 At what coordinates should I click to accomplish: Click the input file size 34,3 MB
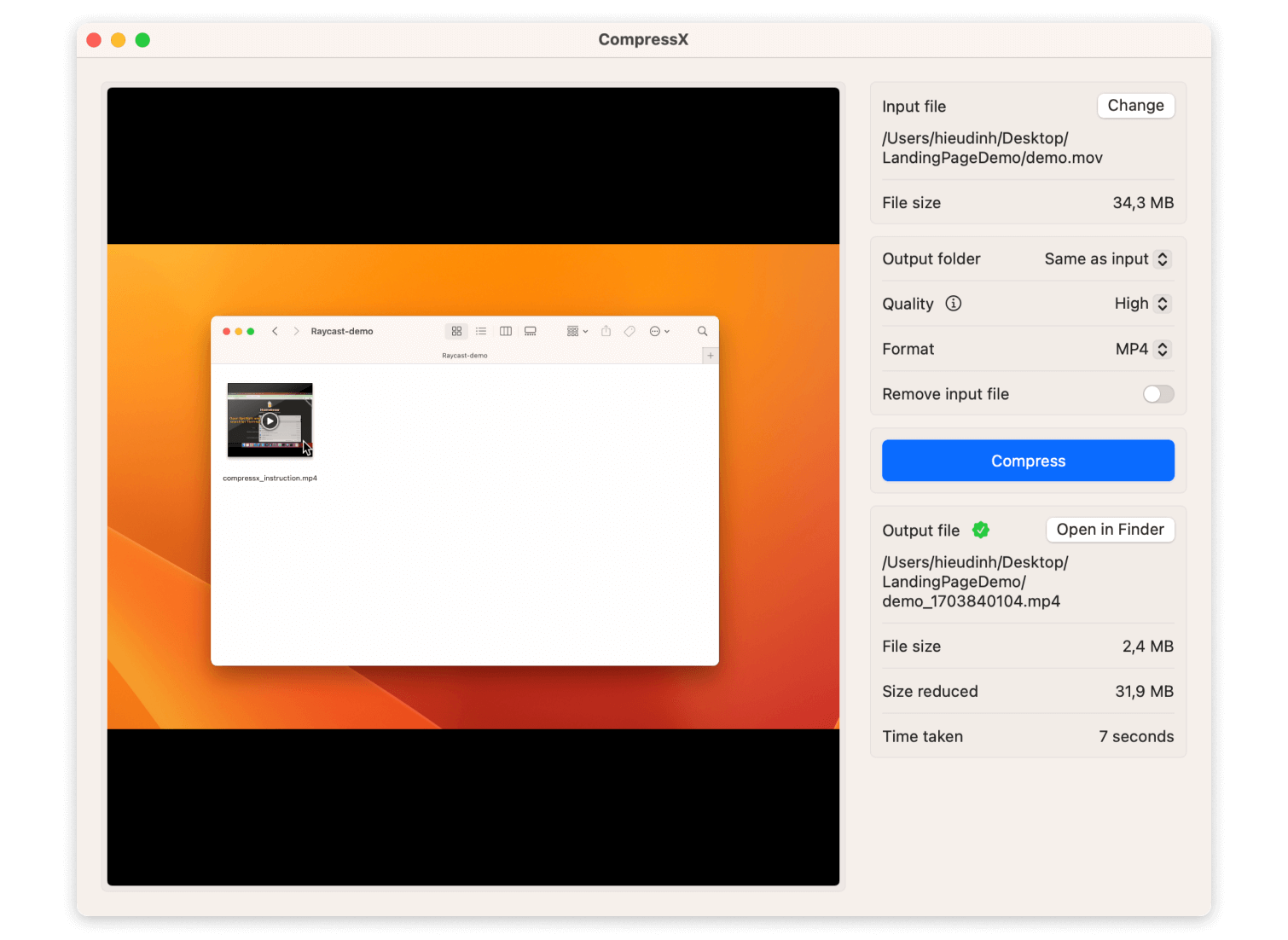1143,203
